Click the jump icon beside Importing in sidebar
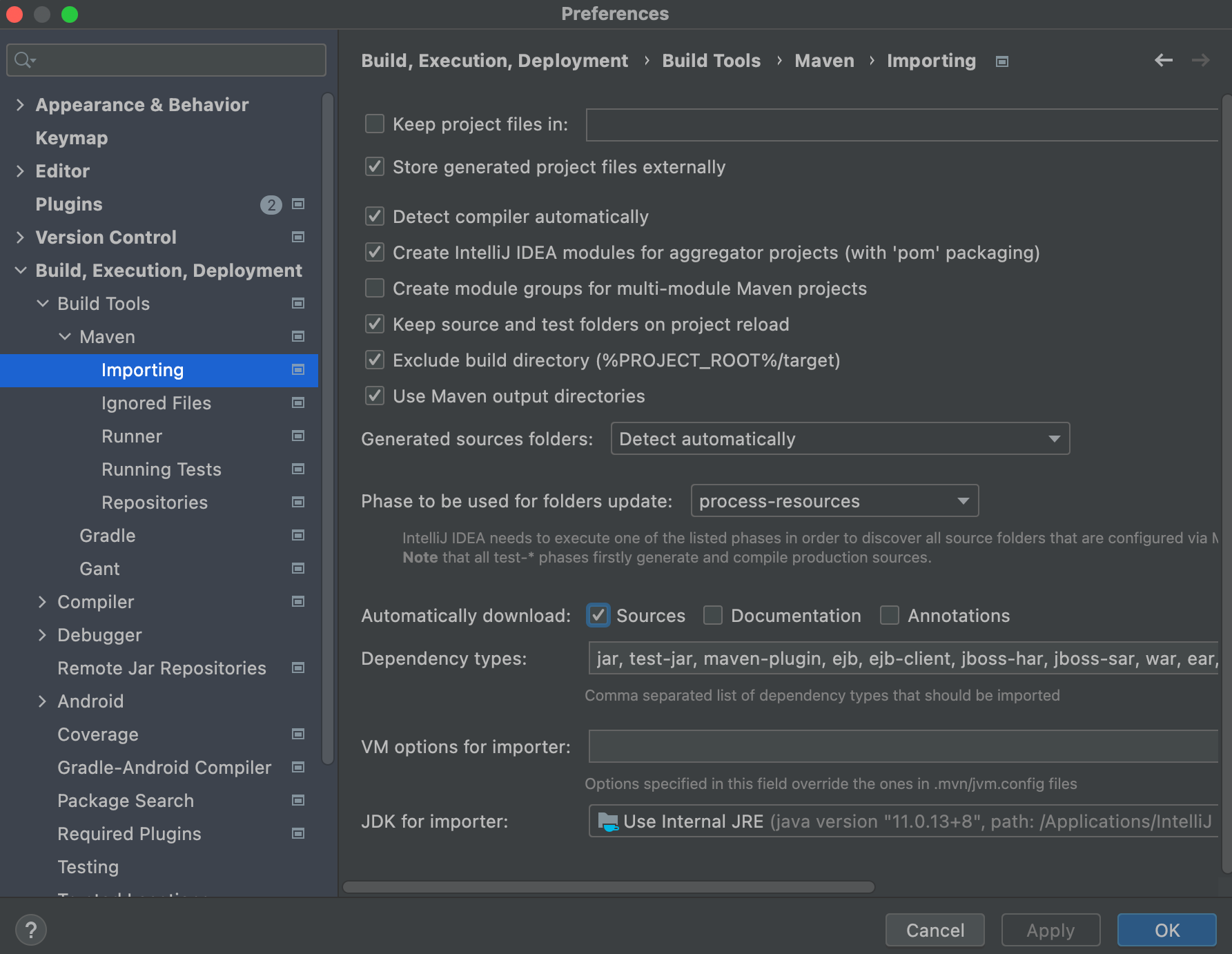The image size is (1232, 954). pos(297,370)
